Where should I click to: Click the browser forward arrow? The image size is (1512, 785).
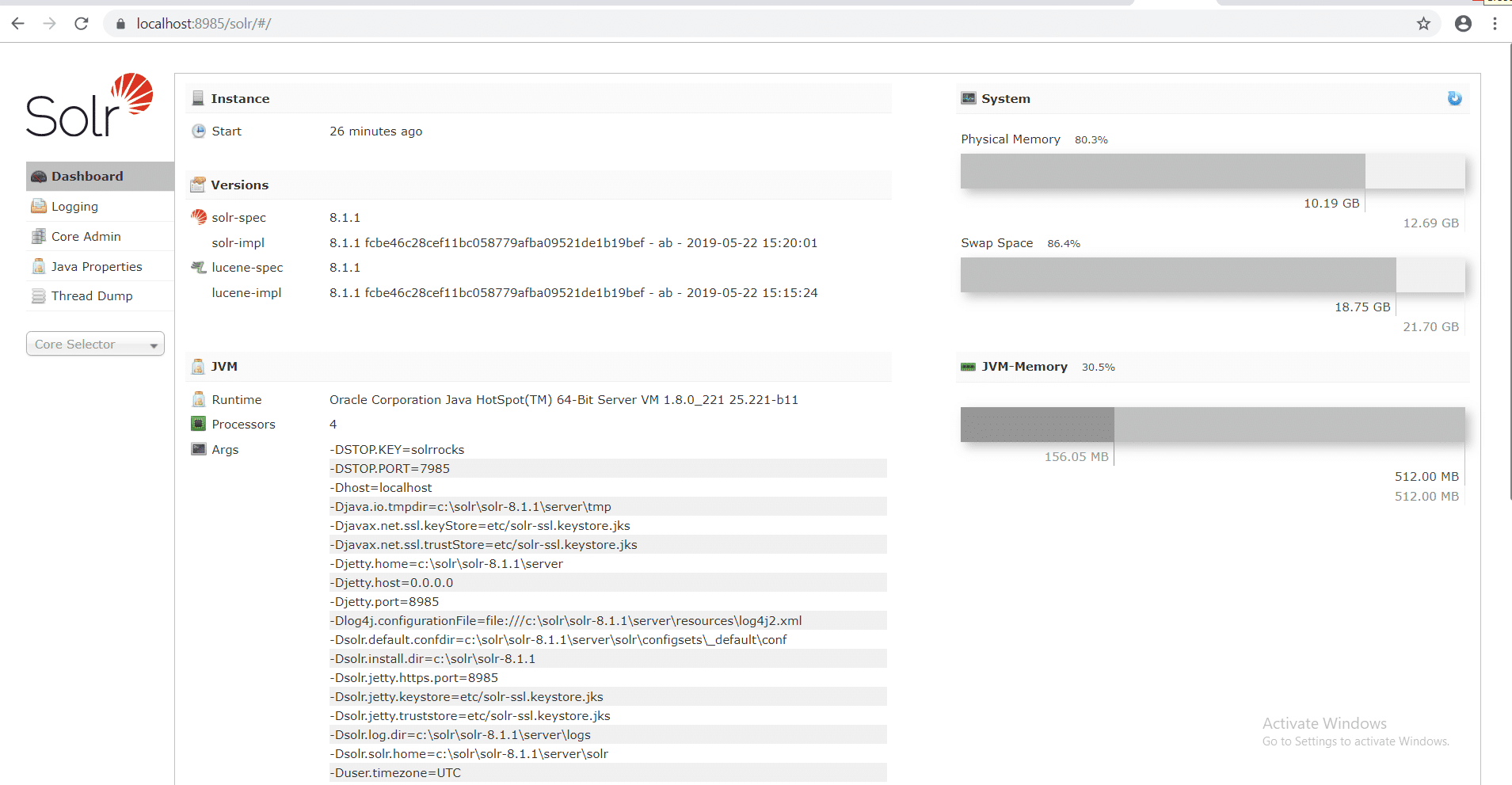[50, 24]
